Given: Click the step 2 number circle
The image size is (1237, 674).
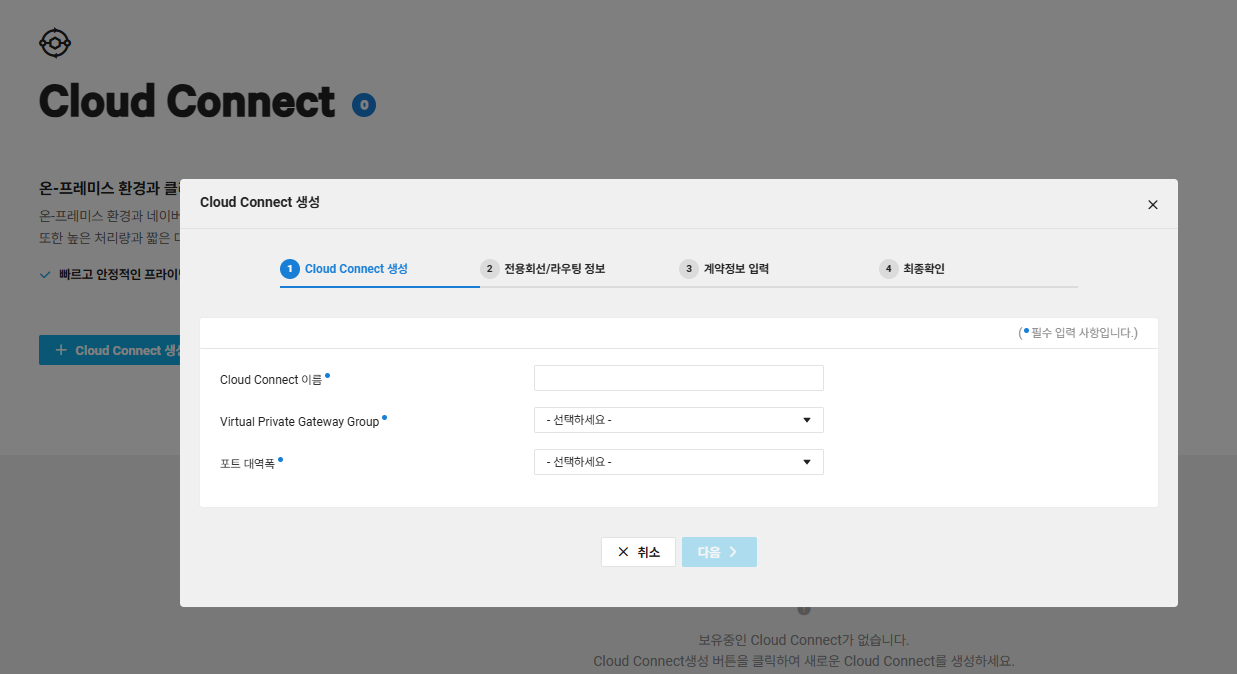Looking at the screenshot, I should tap(489, 269).
